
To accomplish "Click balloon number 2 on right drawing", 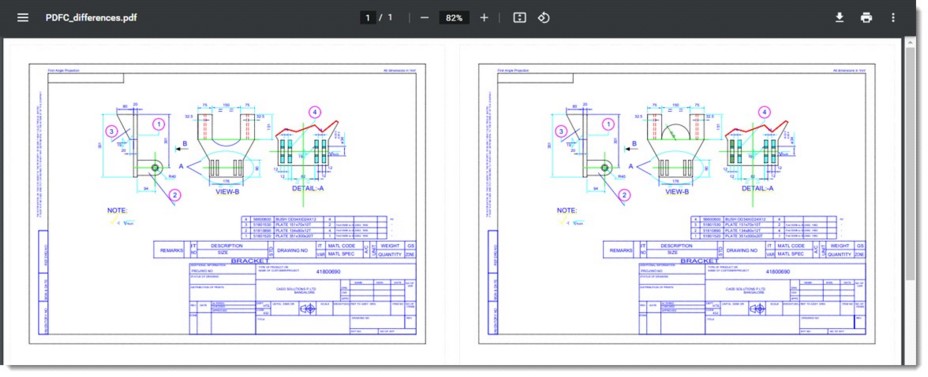I will (623, 194).
